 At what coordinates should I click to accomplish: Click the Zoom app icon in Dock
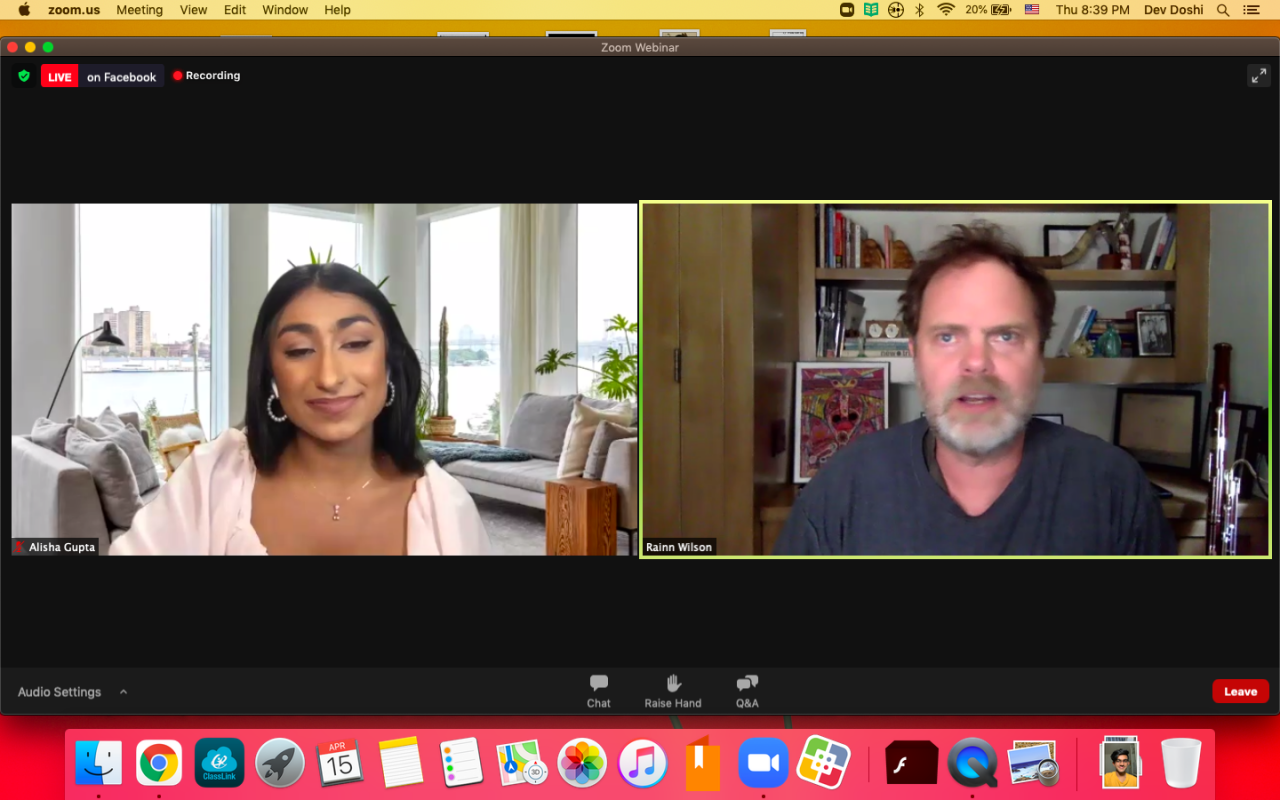point(763,763)
